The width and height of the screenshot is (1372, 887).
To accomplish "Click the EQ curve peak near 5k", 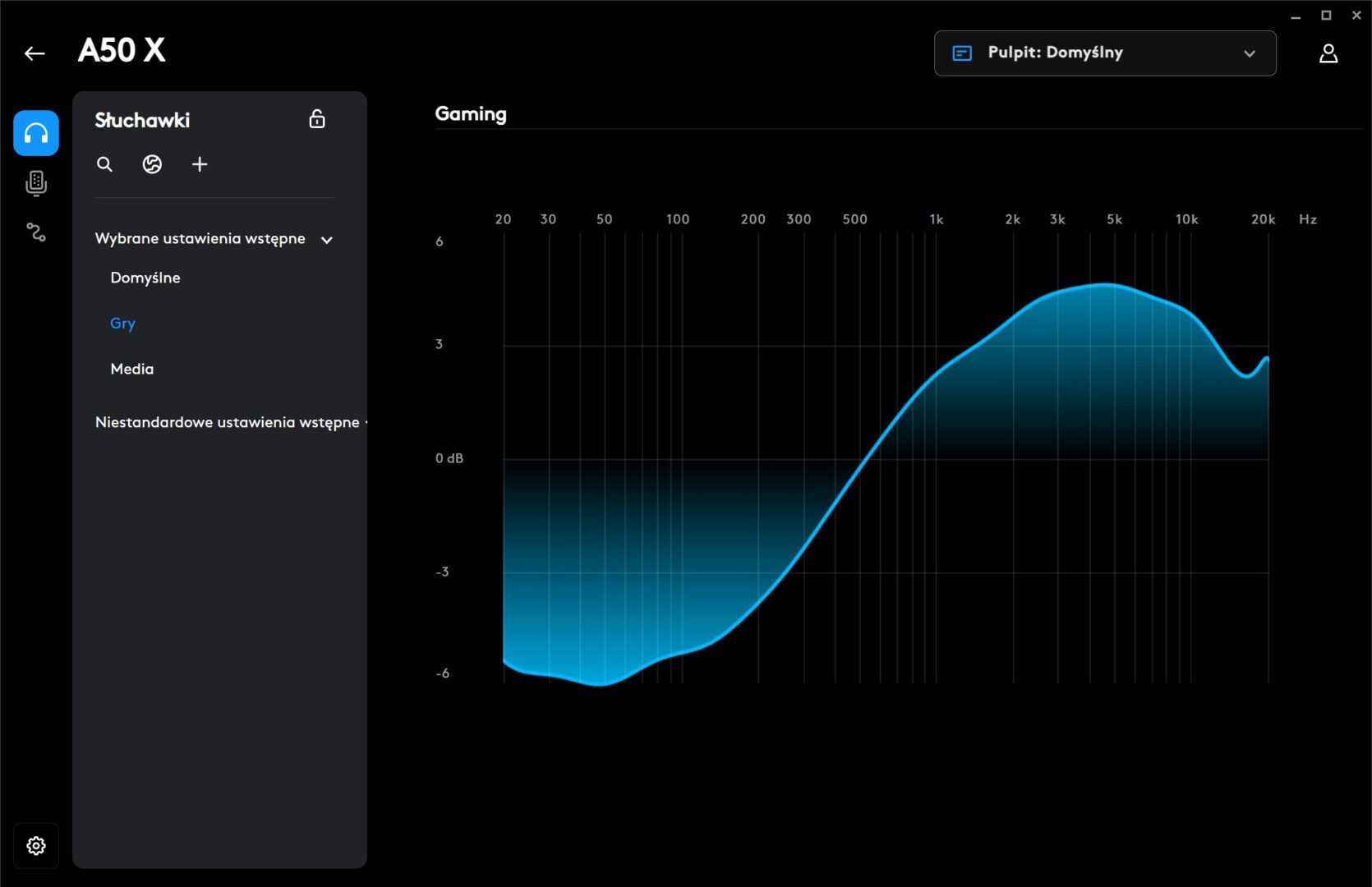I will pyautogui.click(x=1109, y=285).
